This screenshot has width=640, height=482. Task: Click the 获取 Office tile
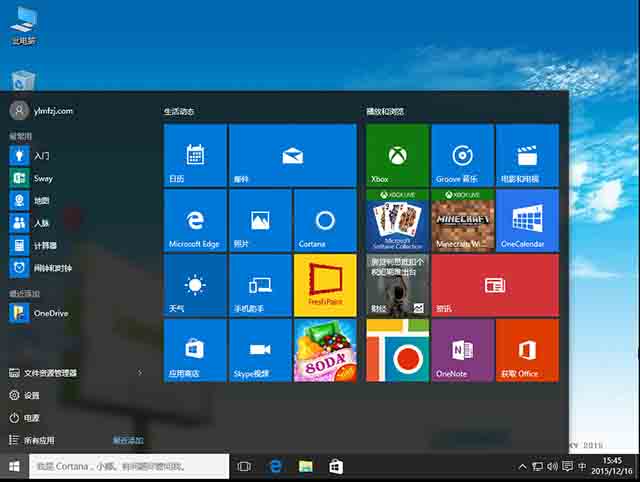pos(527,350)
